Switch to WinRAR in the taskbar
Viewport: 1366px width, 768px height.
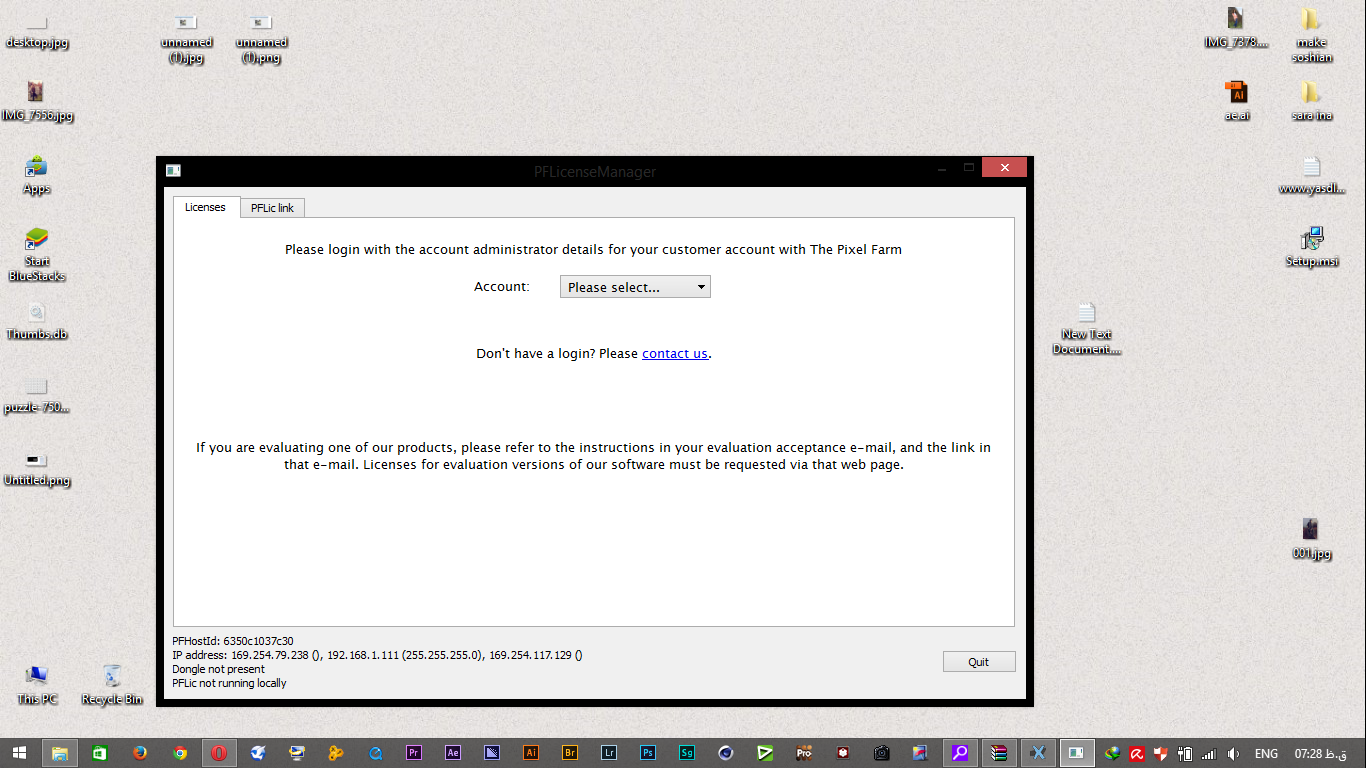point(999,753)
